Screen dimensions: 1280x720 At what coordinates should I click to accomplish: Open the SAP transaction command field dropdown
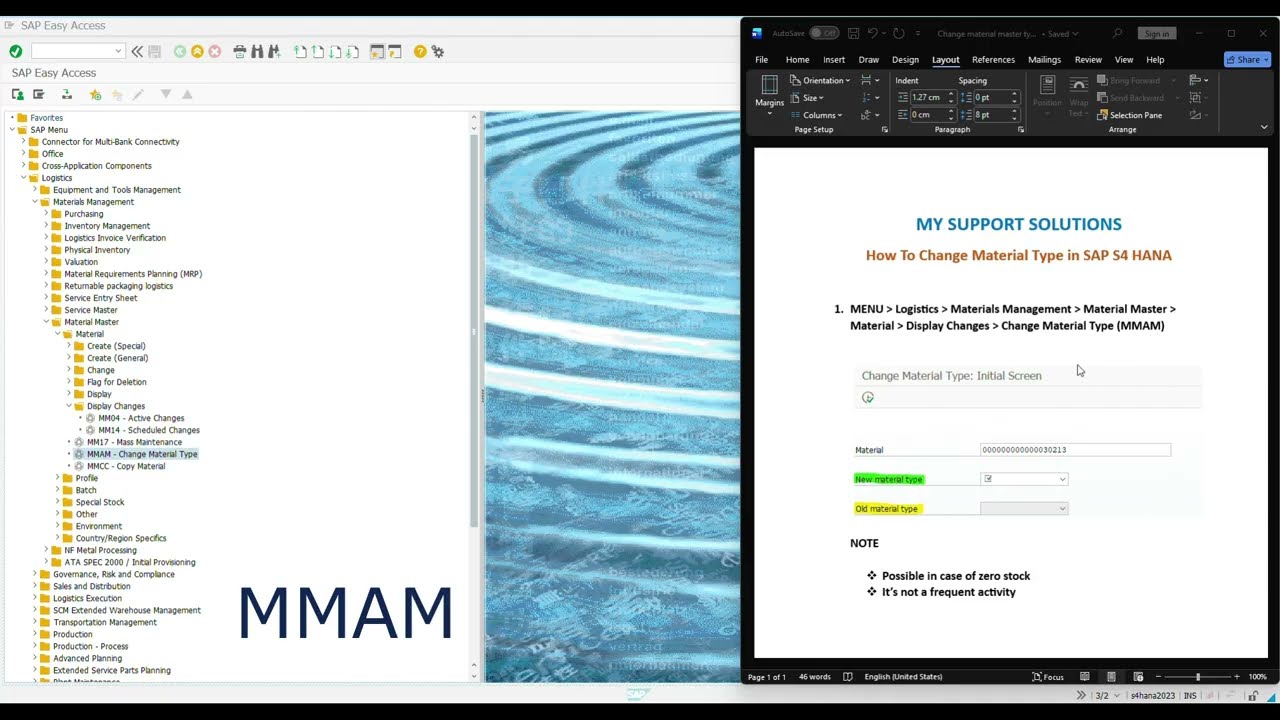[x=118, y=51]
